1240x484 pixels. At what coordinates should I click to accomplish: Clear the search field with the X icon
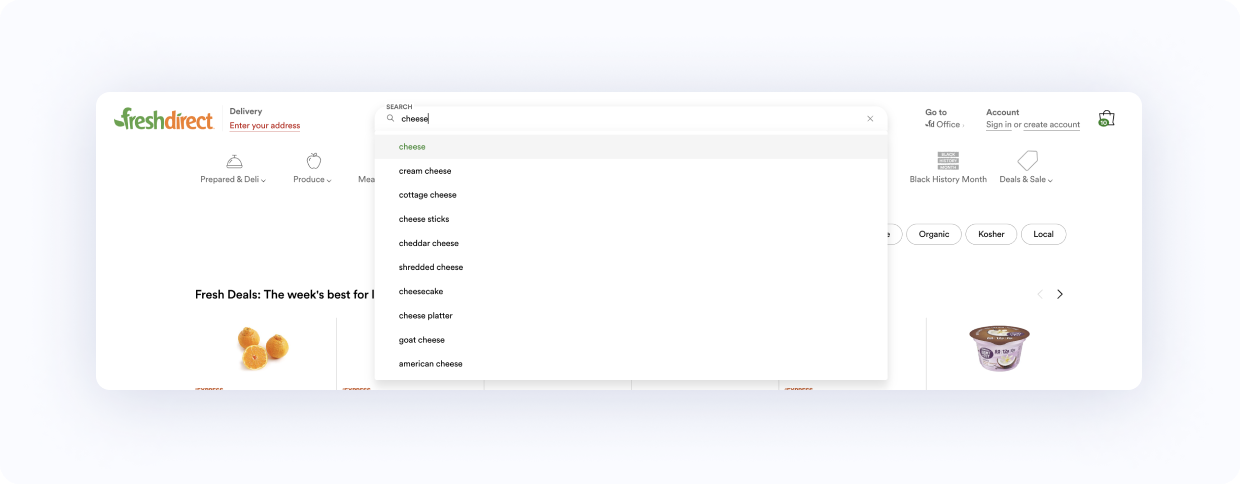870,119
